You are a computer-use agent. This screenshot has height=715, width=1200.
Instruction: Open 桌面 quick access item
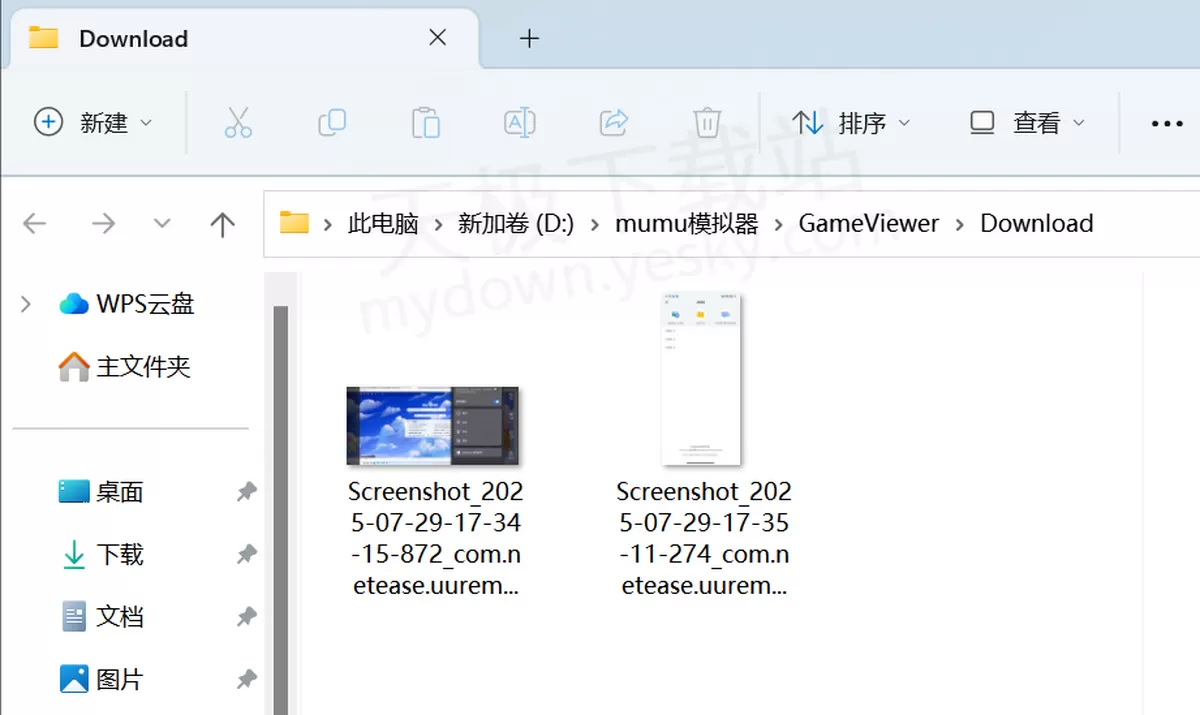[x=102, y=491]
